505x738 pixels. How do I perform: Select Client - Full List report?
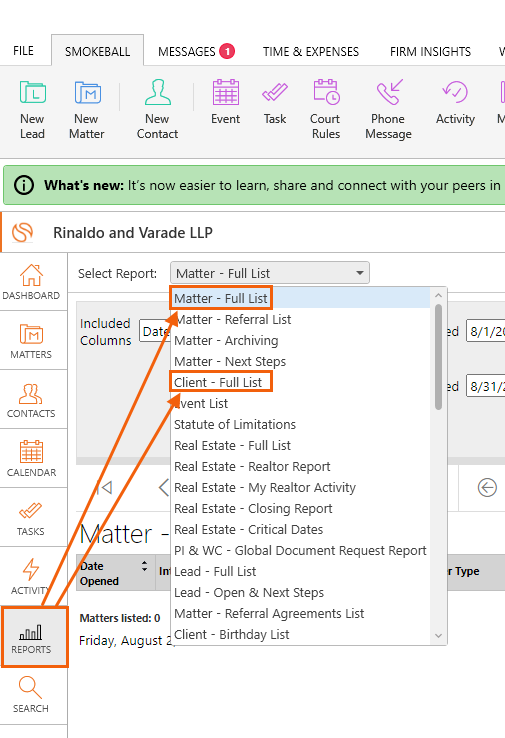pos(299,382)
